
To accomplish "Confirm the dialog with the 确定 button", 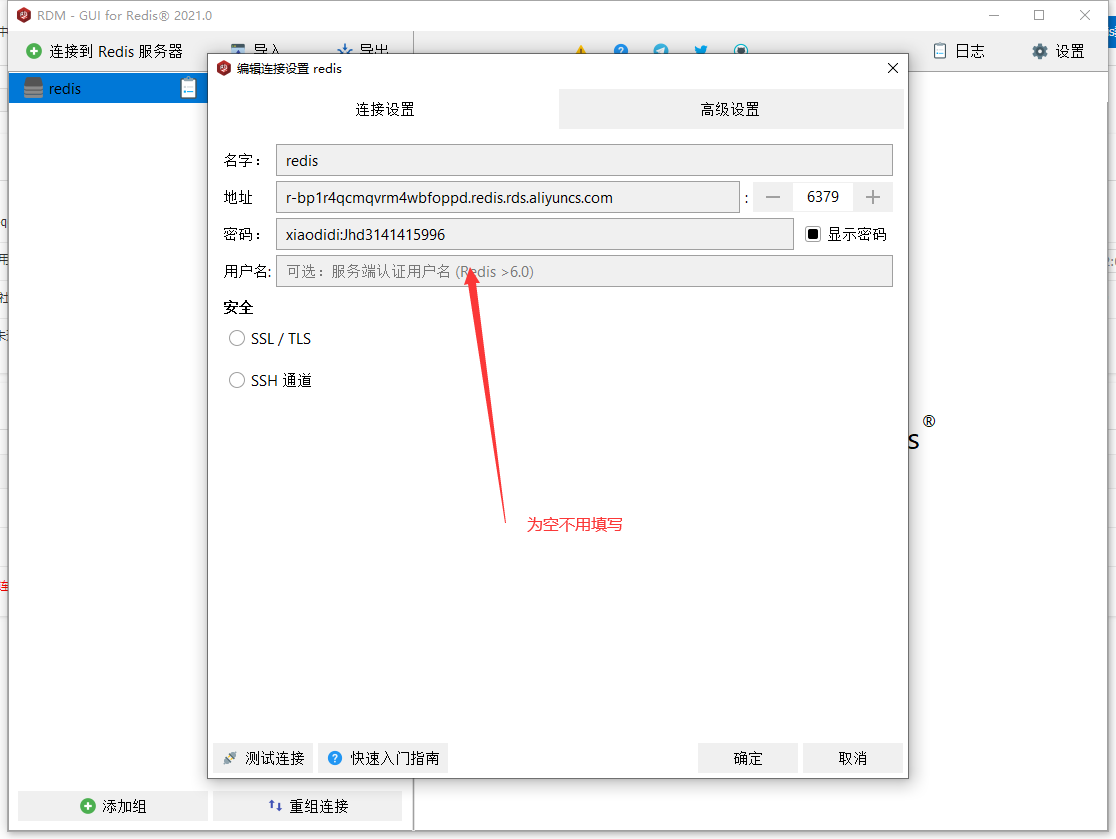I will [x=748, y=758].
